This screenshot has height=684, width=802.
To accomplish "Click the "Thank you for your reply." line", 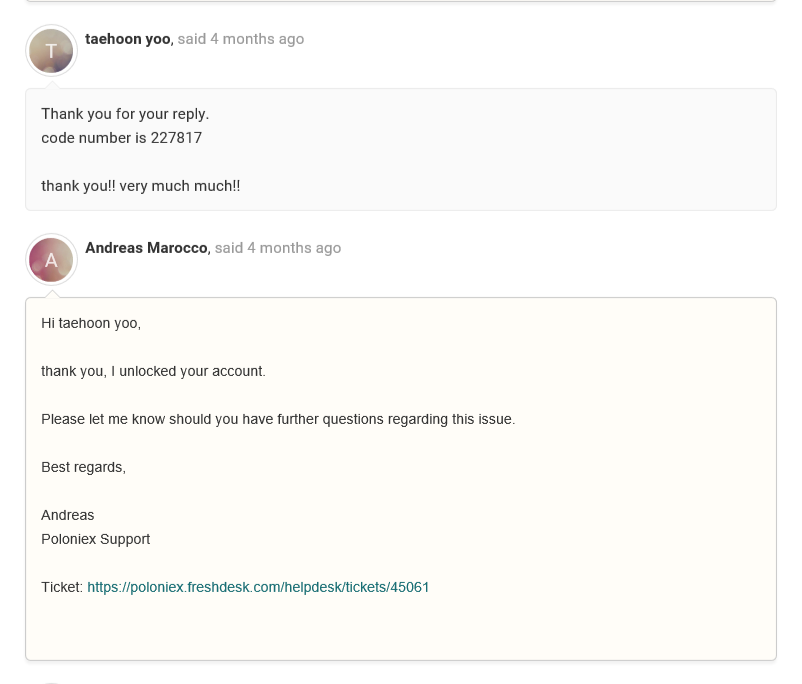I will 125,114.
